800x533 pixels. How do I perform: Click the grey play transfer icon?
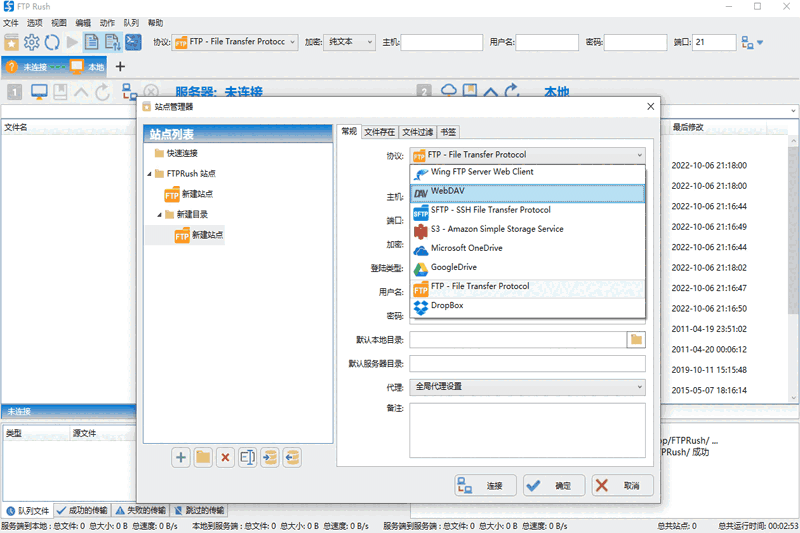[x=72, y=42]
